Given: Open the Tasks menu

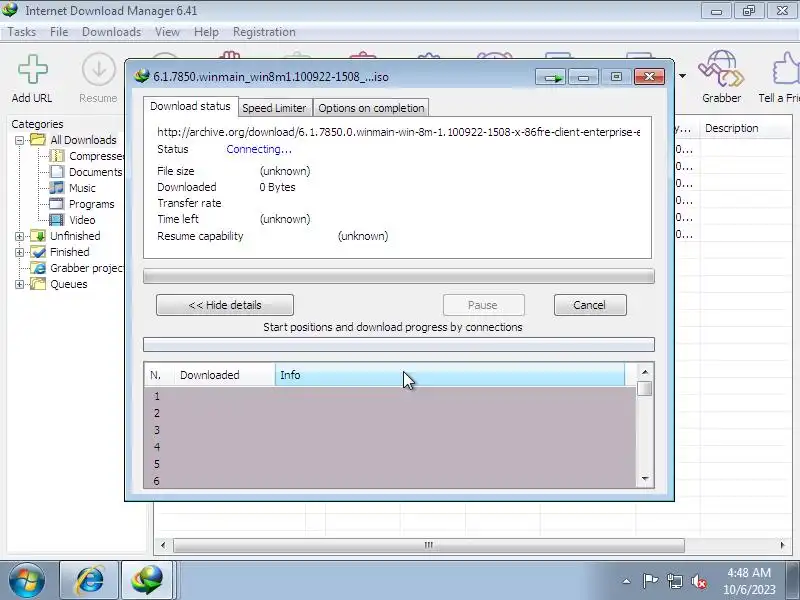Looking at the screenshot, I should click(21, 32).
